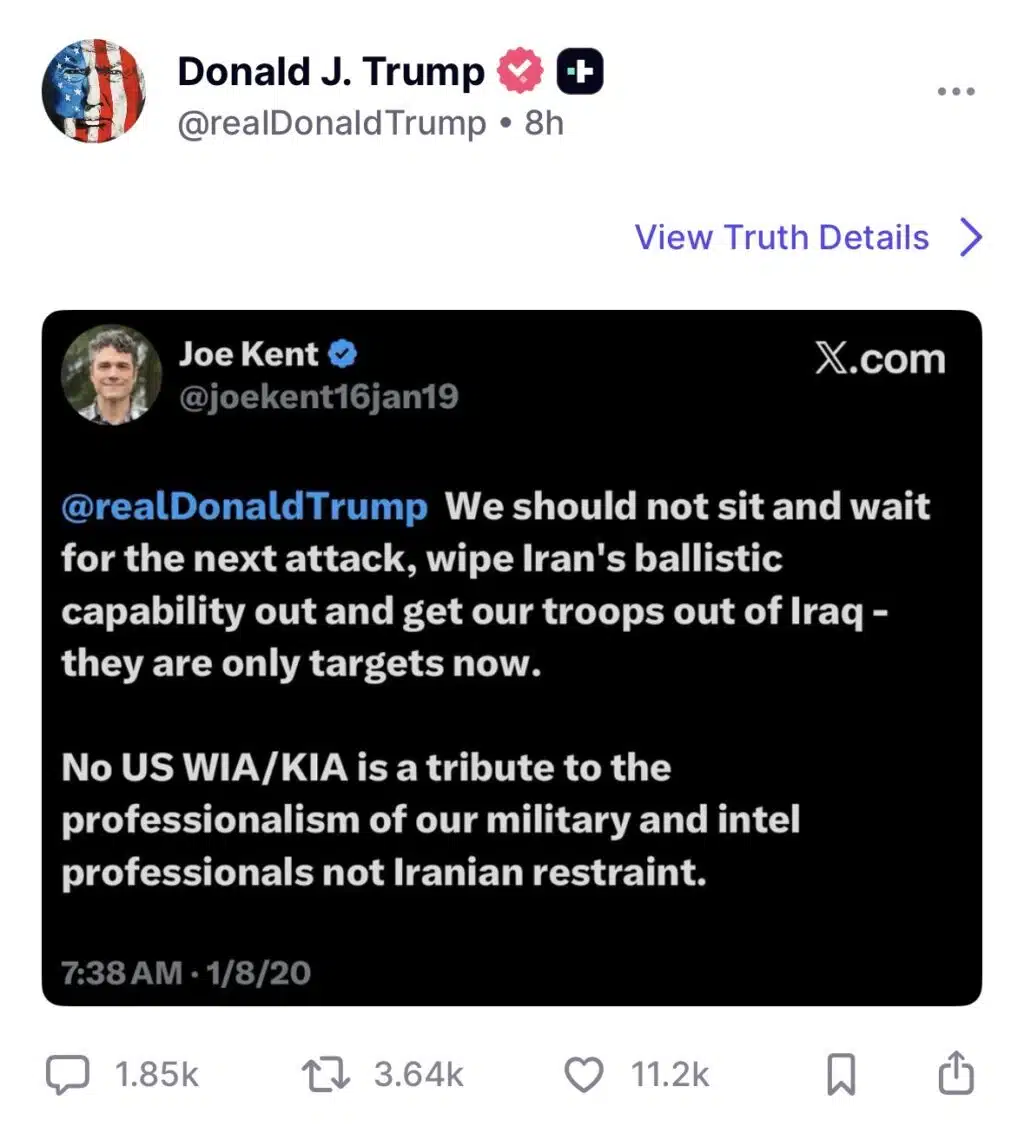This screenshot has width=1024, height=1133.
Task: Click the black plus badge beside the name
Action: click(x=580, y=72)
